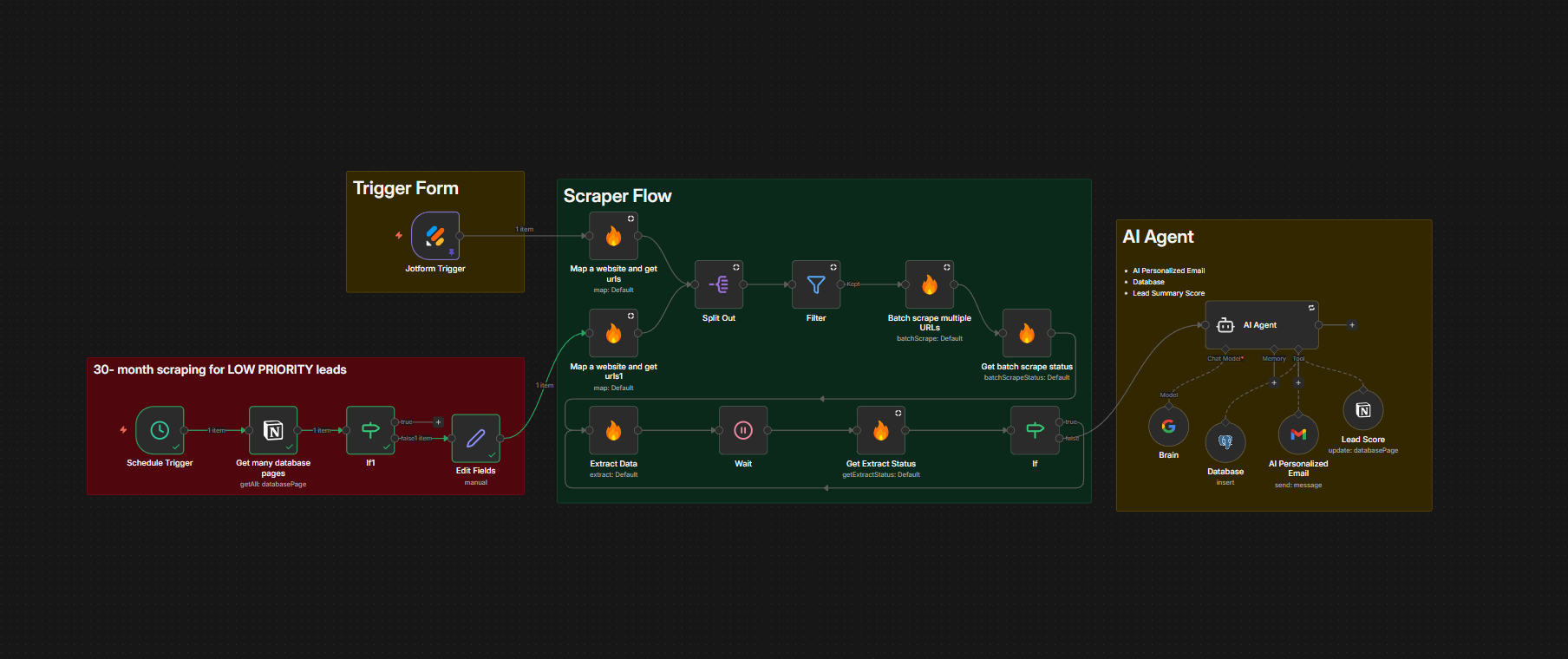Select the If1 node
The width and height of the screenshot is (1568, 659).
click(370, 430)
